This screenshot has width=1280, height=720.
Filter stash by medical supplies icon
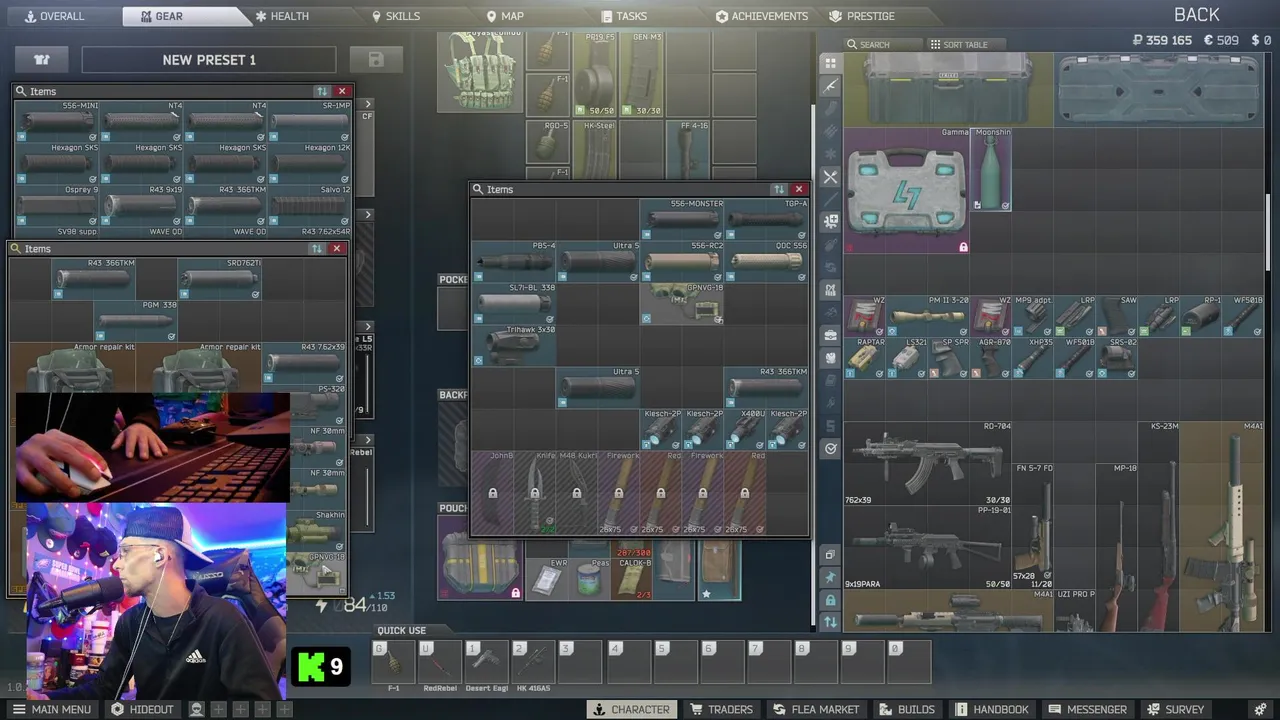point(830,222)
